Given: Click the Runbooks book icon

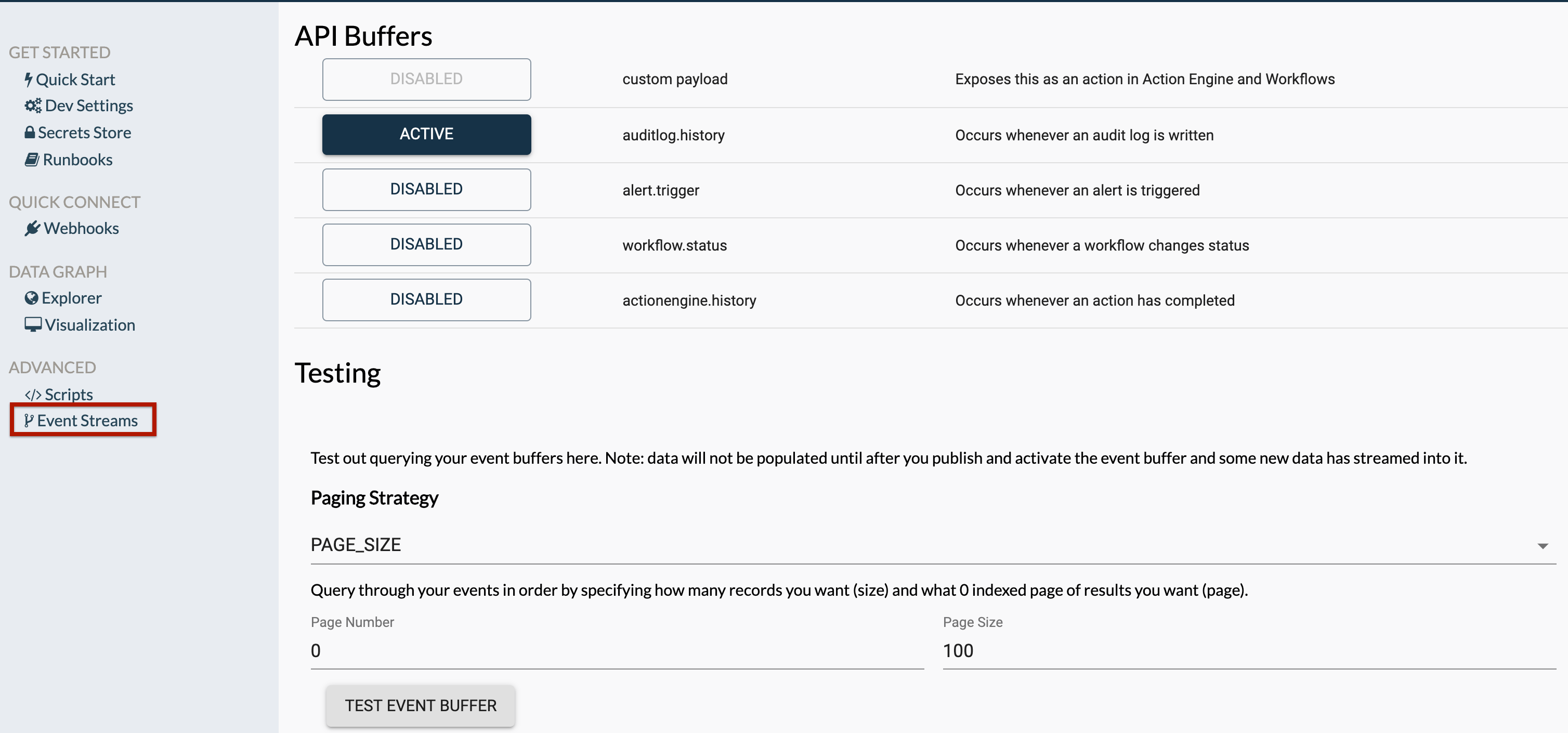Looking at the screenshot, I should click(33, 159).
